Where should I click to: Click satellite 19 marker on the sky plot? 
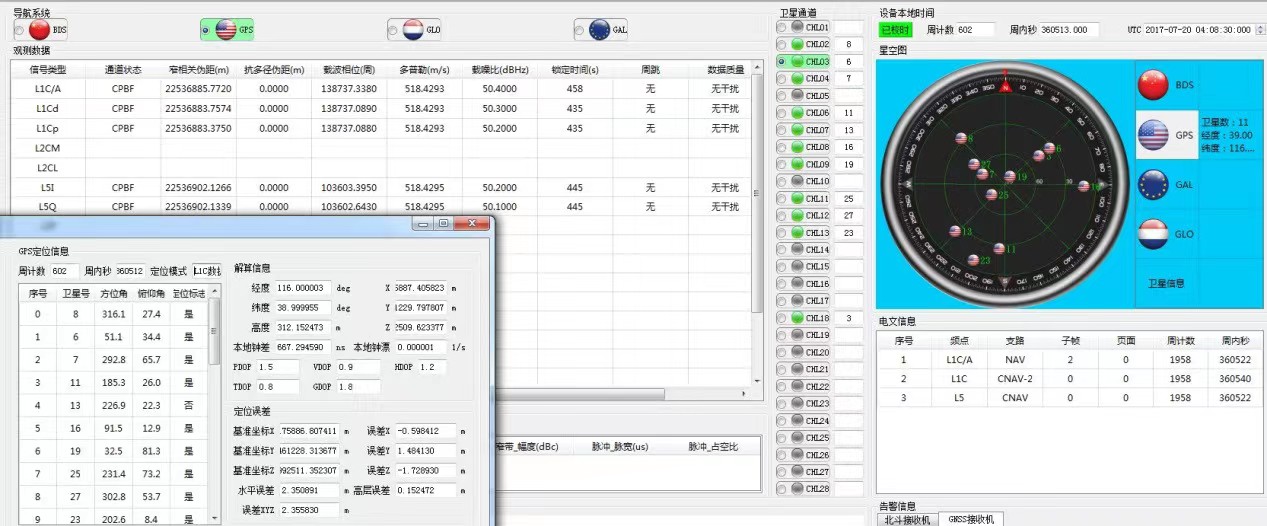1009,177
